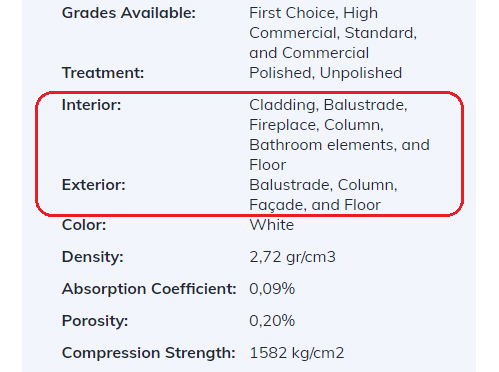Viewport: 499px width, 372px height.
Task: Click the Porosity label
Action: click(95, 321)
